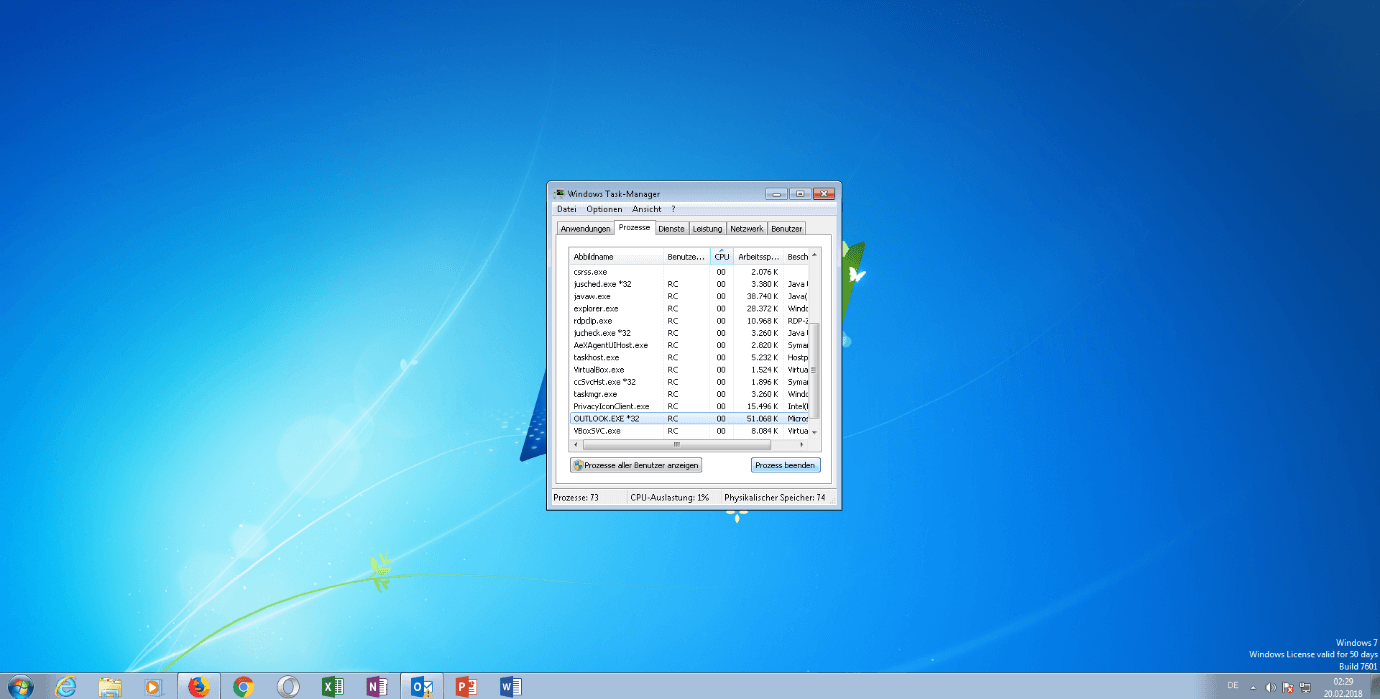Open the ? help menu
Image resolution: width=1380 pixels, height=699 pixels.
click(673, 209)
